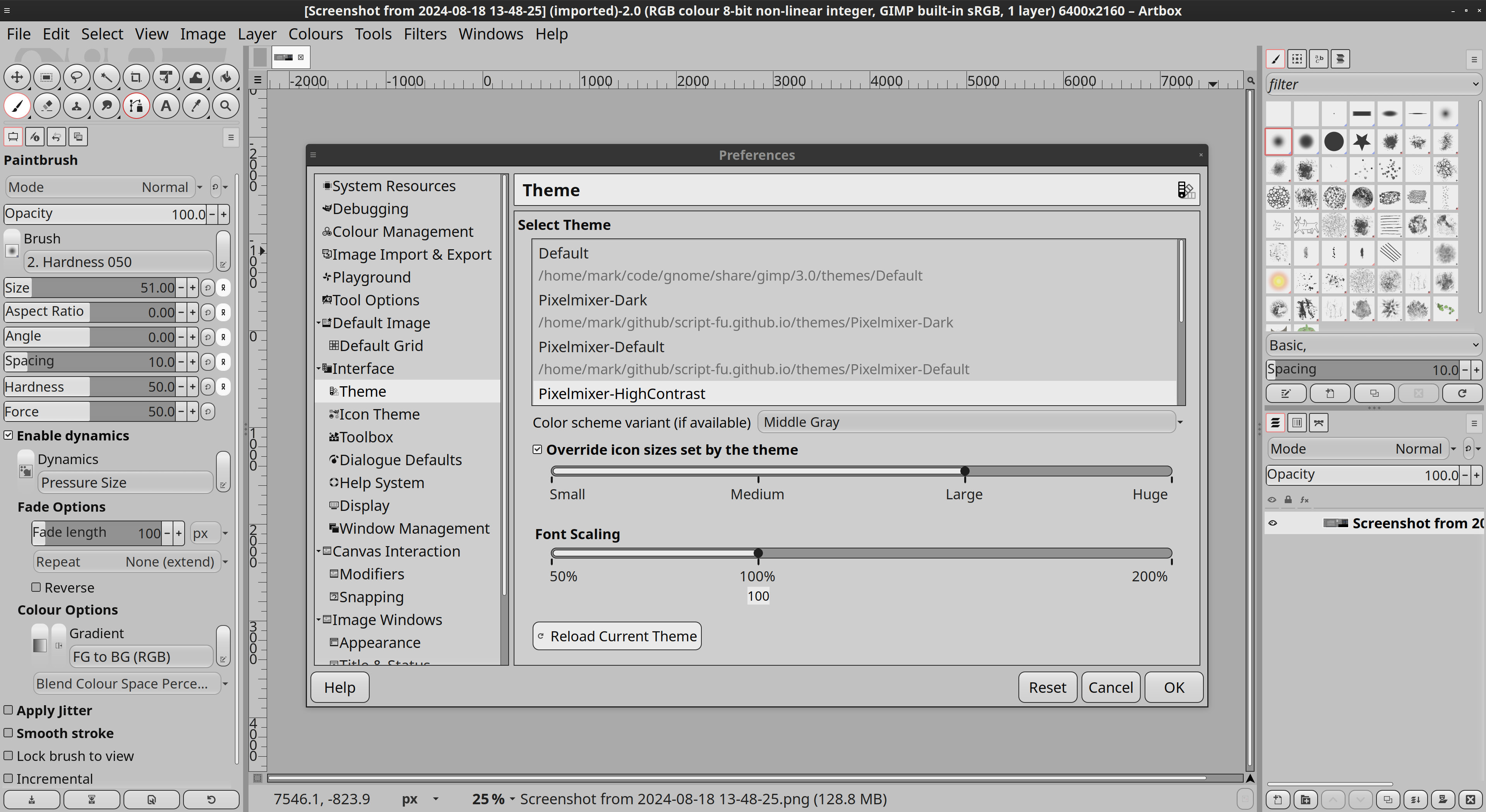Collapse the Interface tree node
1486x812 pixels.
(x=319, y=368)
